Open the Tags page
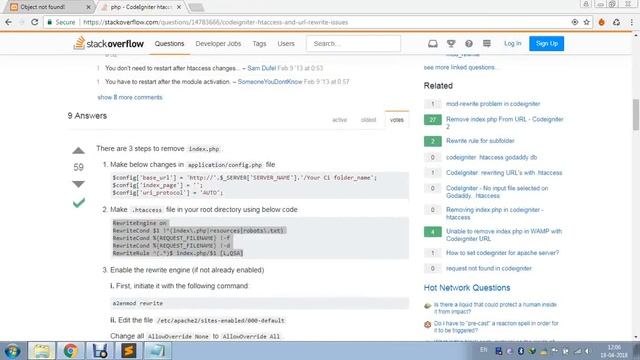This screenshot has height=360, width=640. 259,43
